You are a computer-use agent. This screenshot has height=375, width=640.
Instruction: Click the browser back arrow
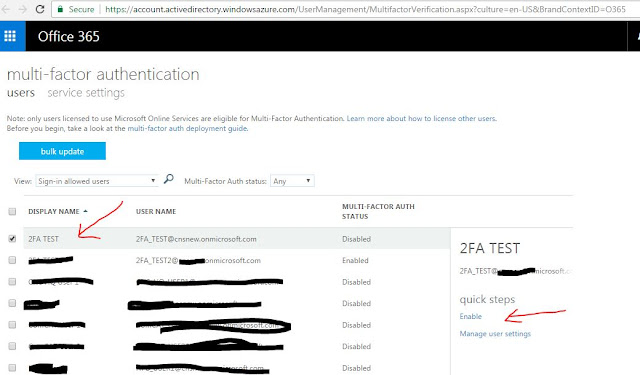tap(6, 9)
